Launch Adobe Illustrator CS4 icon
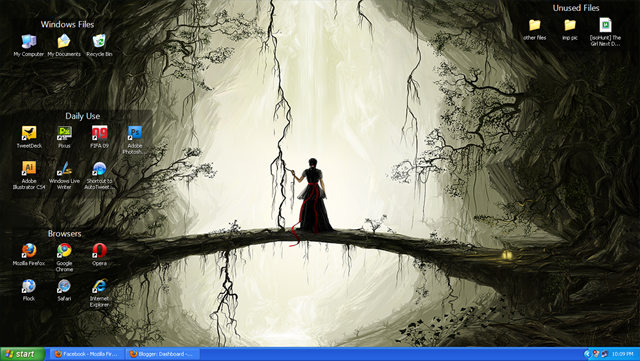 point(29,175)
